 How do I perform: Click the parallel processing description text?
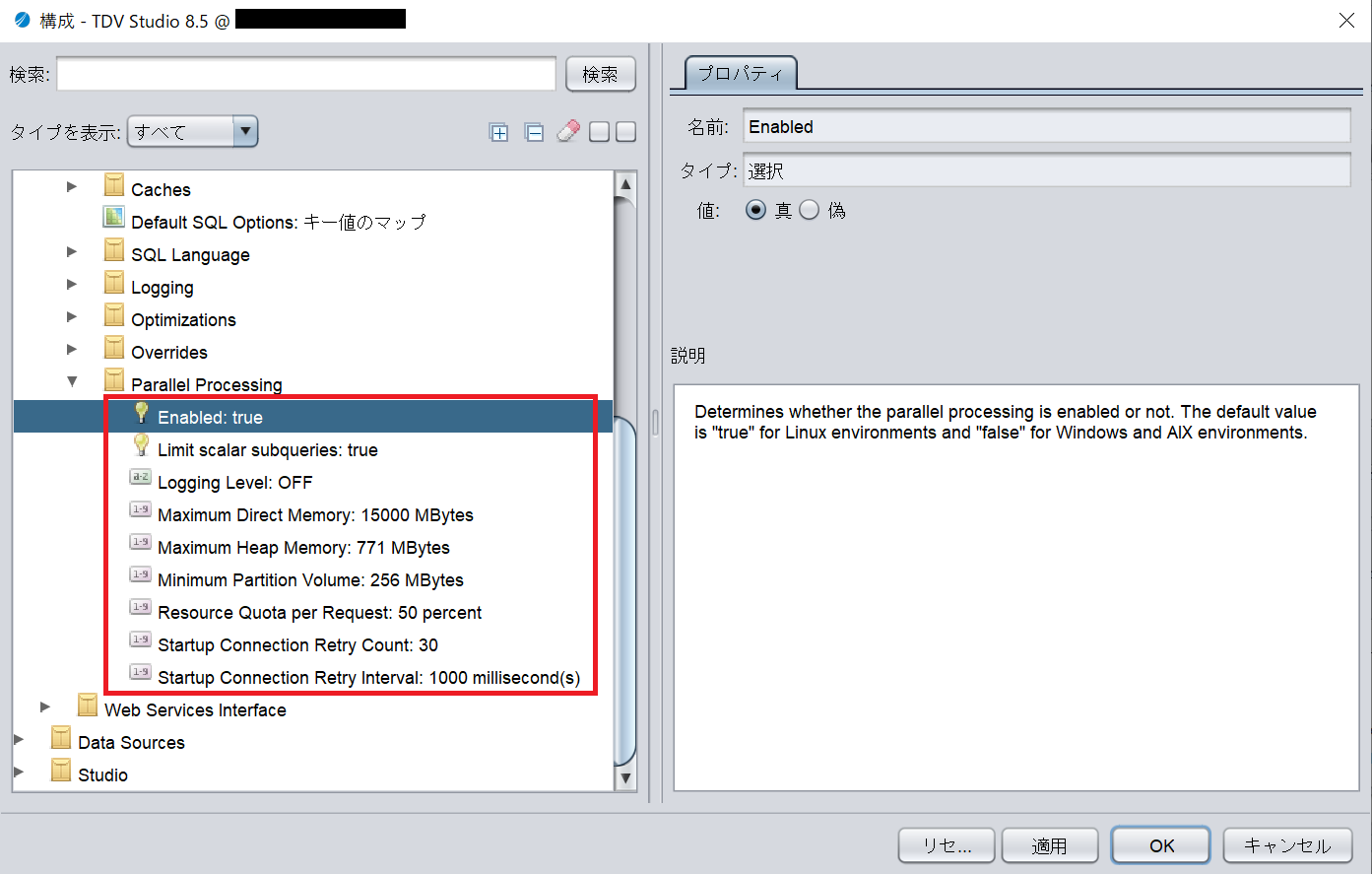pos(1005,422)
